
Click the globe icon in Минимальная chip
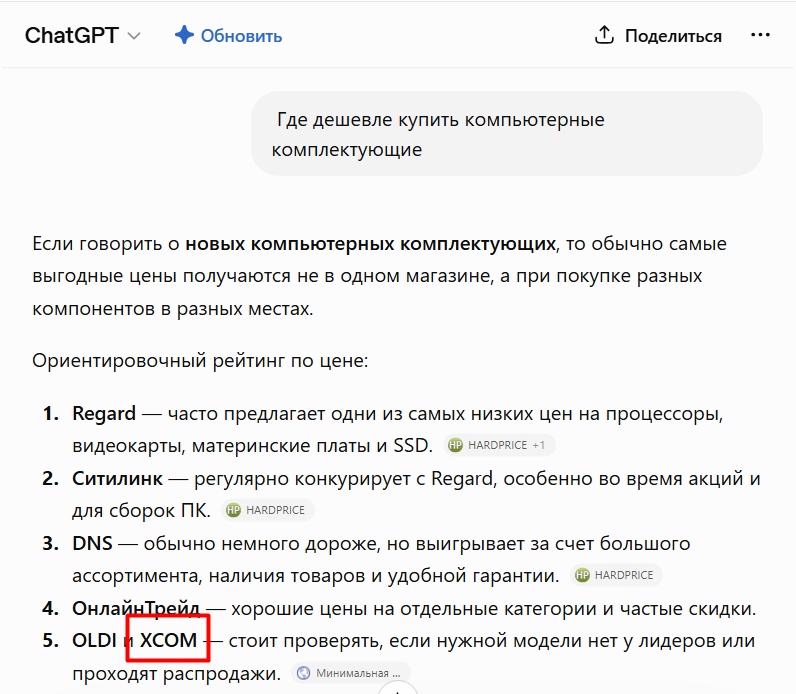click(x=304, y=673)
